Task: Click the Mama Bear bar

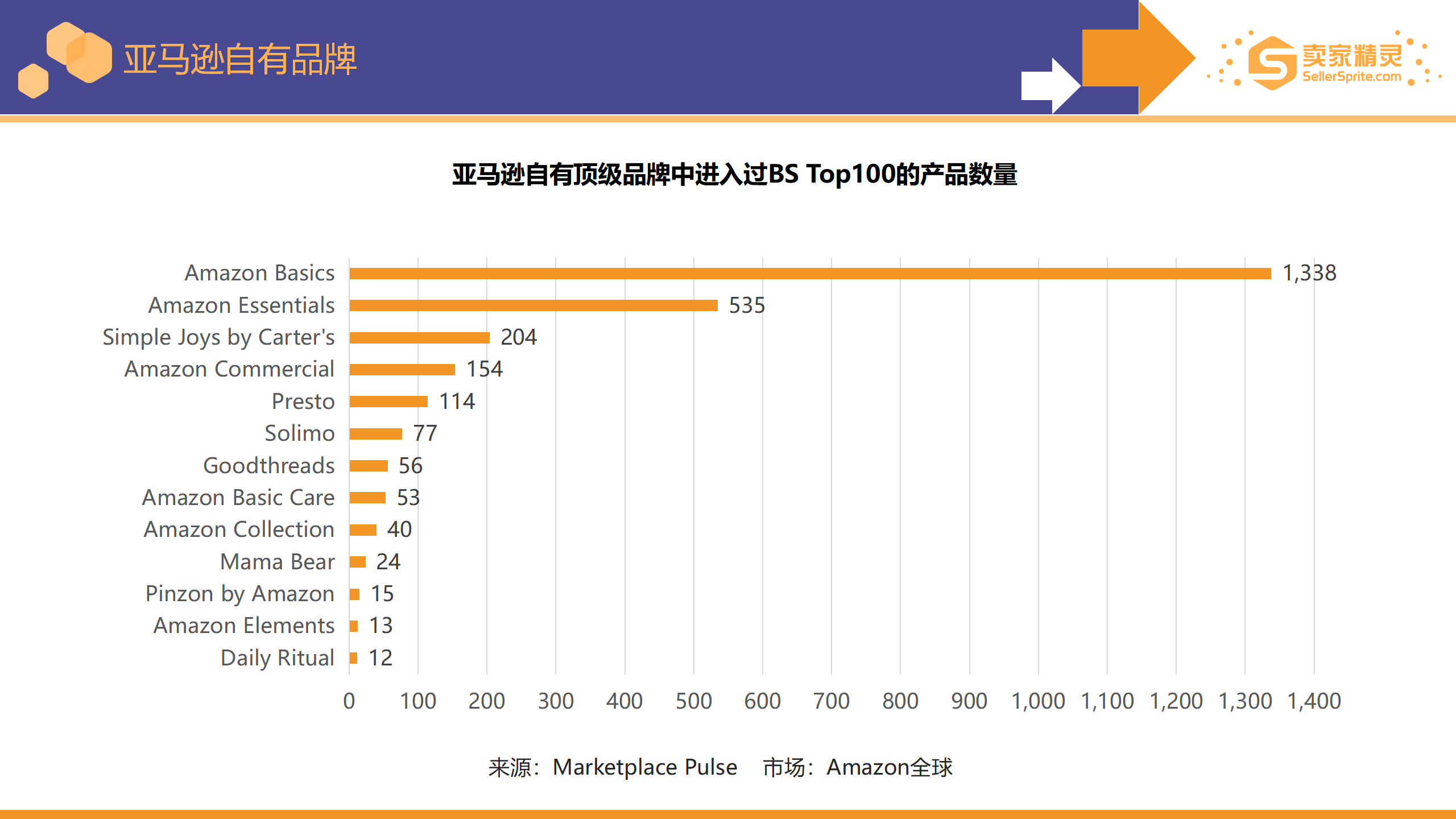Action: coord(357,562)
